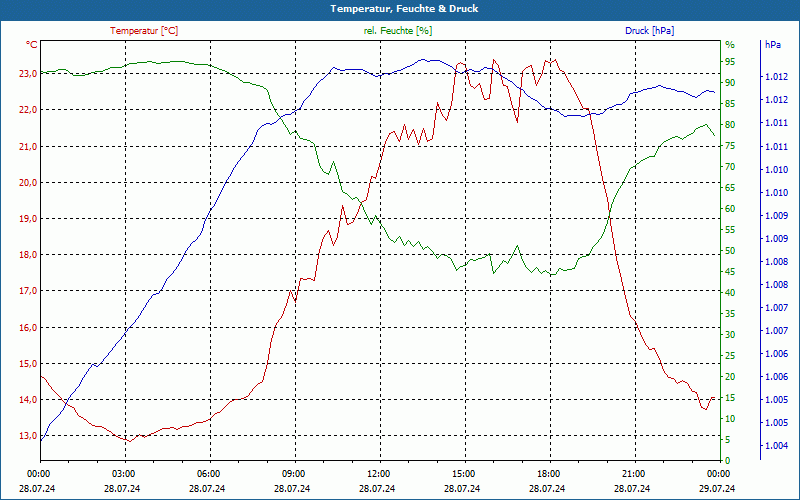Click the 25 tick on humidity axis
This screenshot has width=800, height=500.
(x=730, y=356)
